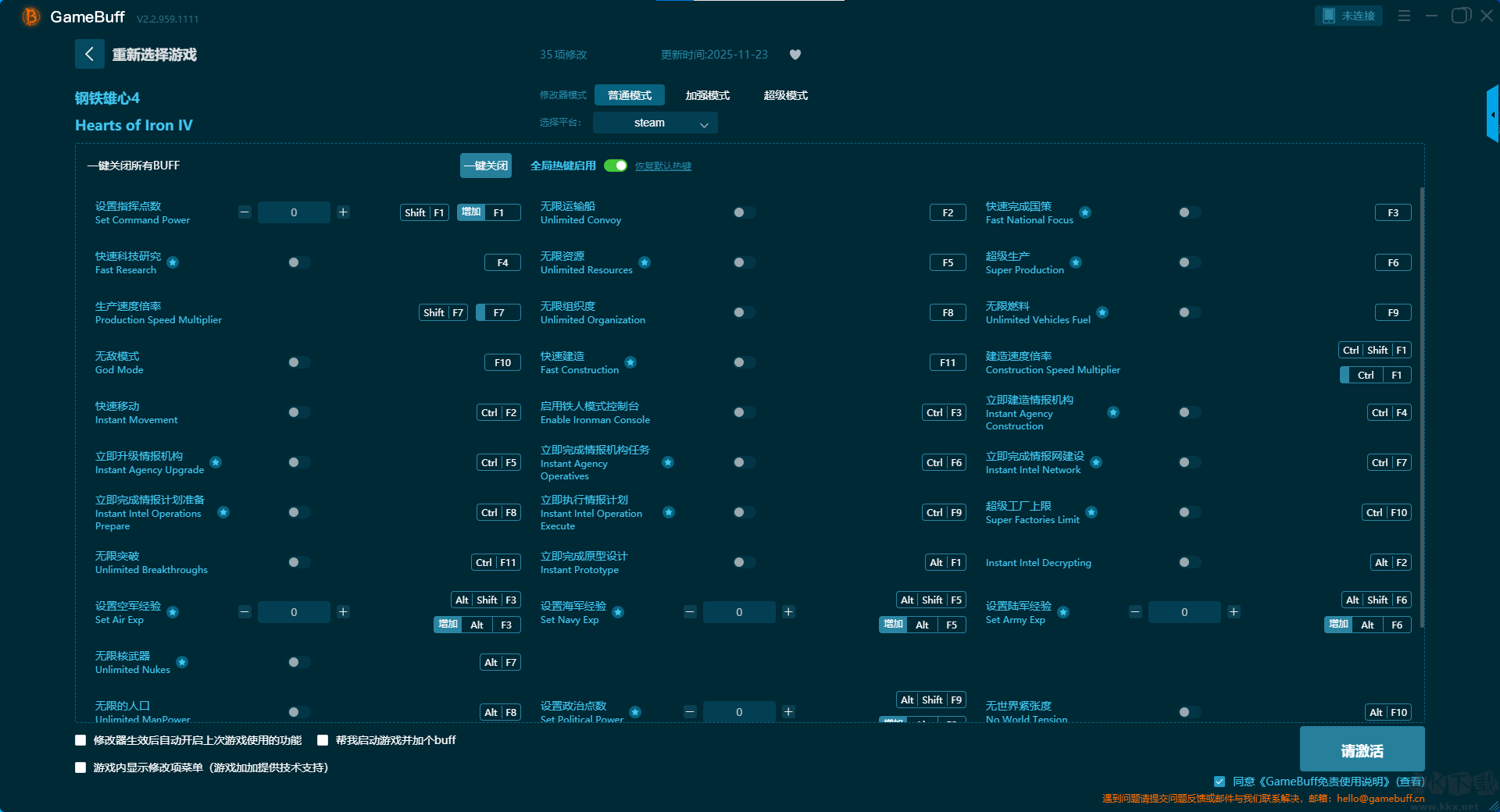Click the F4 hotkey for Fast Research
Image resolution: width=1500 pixels, height=812 pixels.
coord(502,262)
